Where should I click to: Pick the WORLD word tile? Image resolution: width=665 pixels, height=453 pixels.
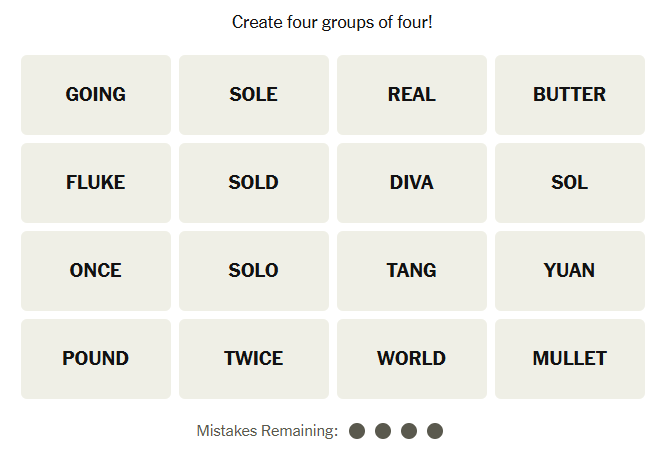412,359
